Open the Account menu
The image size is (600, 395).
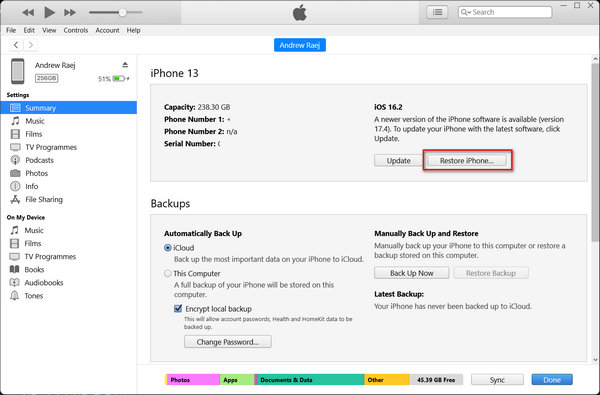(107, 30)
